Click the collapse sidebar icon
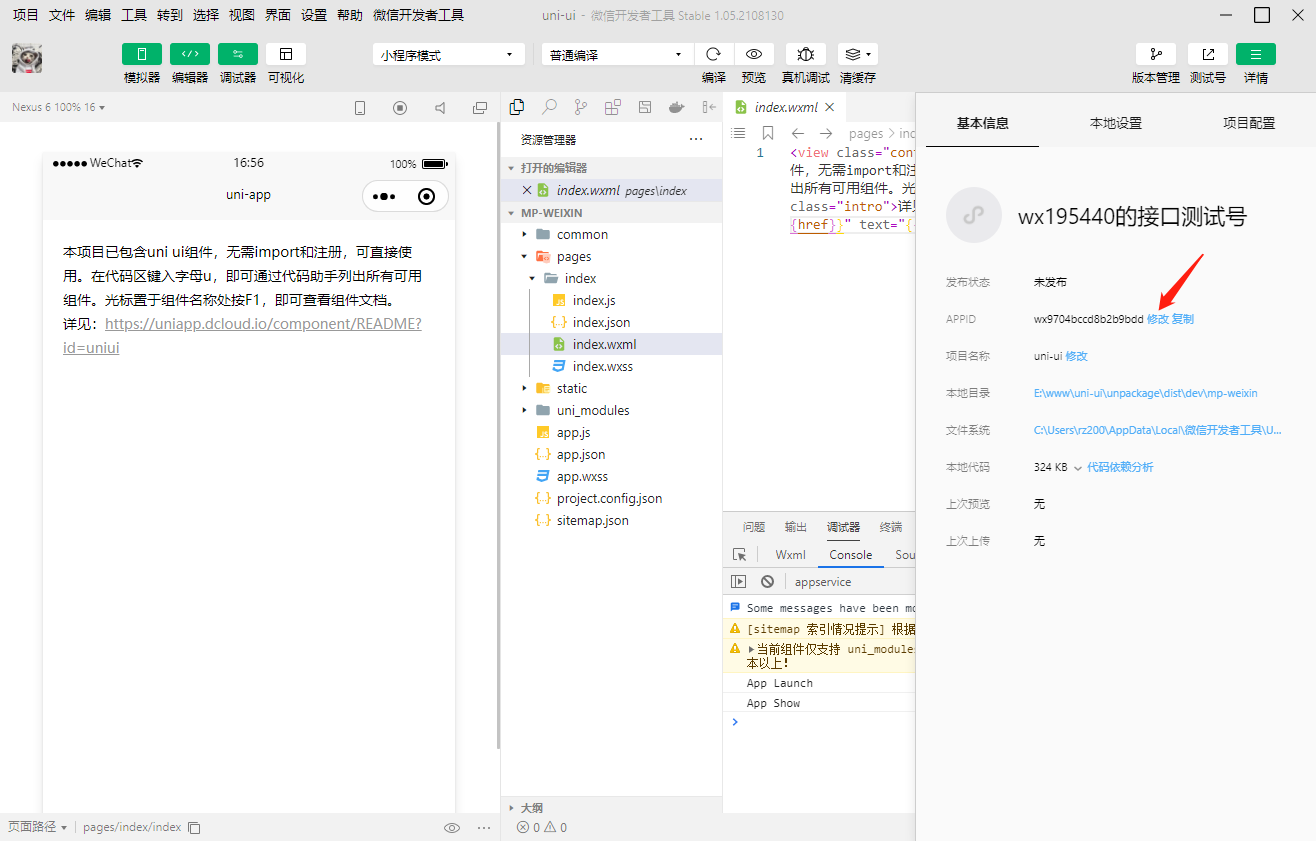 709,107
